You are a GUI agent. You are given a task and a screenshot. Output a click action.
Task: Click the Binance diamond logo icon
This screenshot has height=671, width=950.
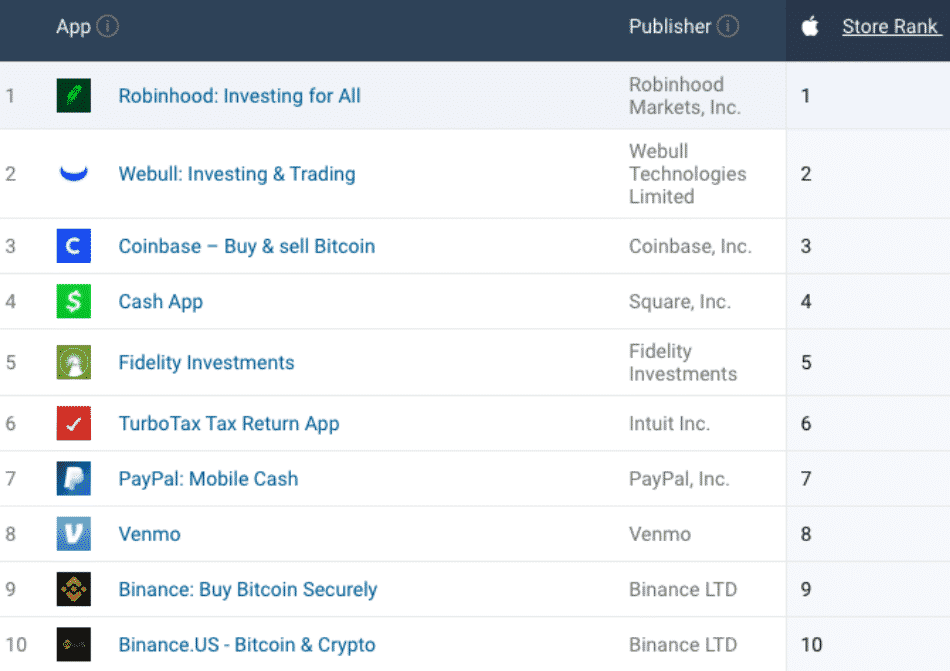tap(73, 590)
